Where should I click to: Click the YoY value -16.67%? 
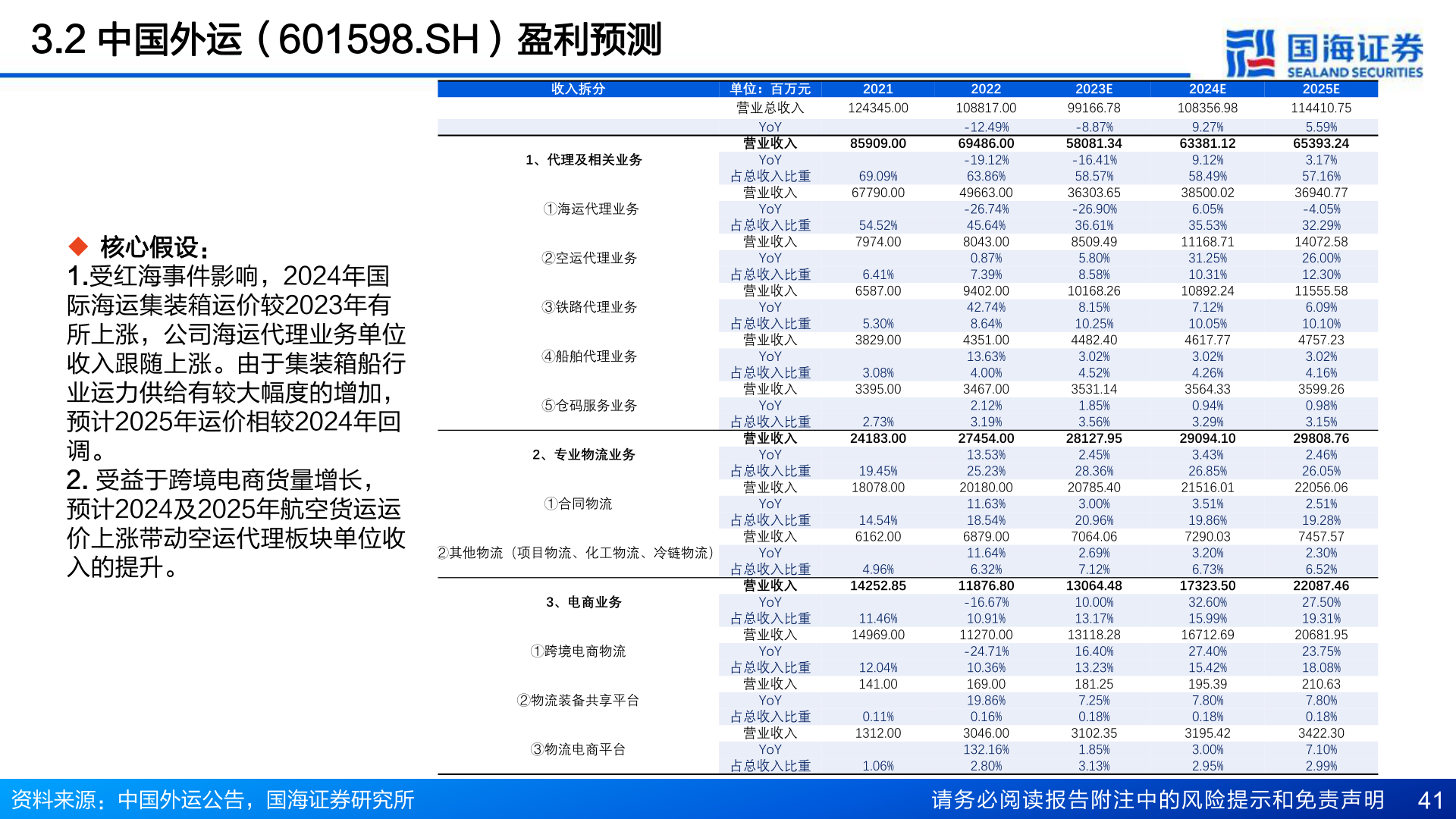986,603
